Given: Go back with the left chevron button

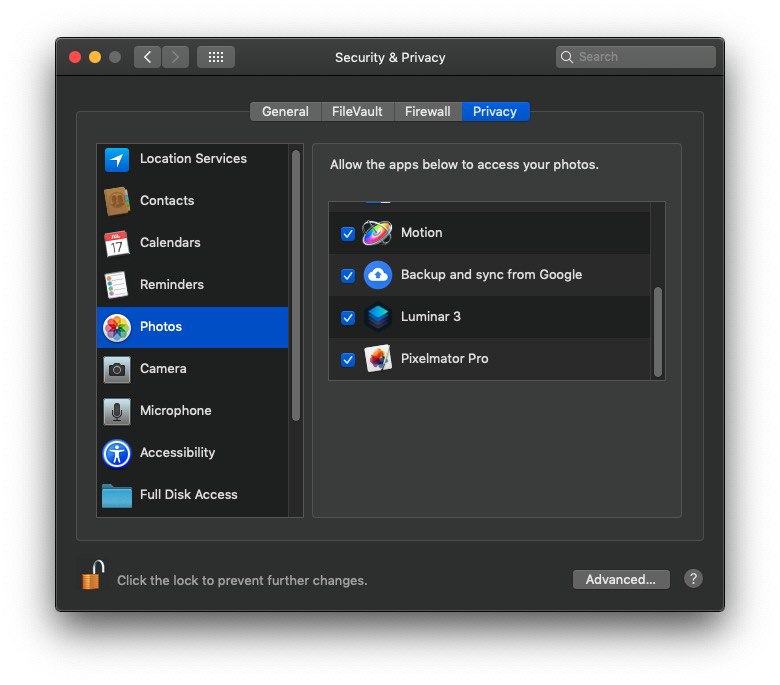Looking at the screenshot, I should (147, 57).
